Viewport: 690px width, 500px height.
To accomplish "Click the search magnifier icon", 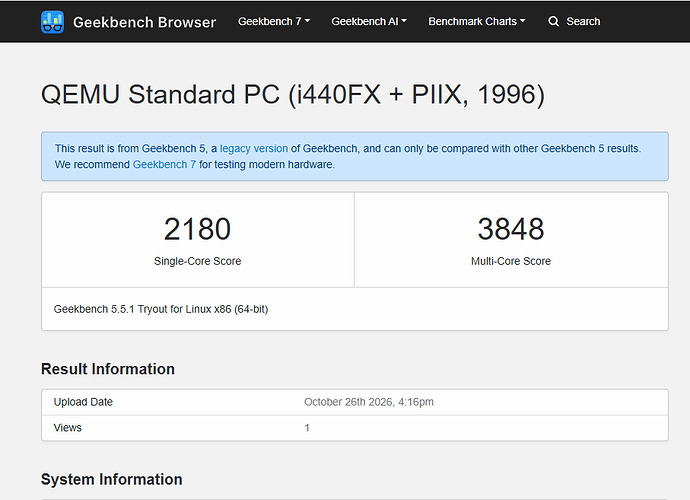I will (x=554, y=21).
